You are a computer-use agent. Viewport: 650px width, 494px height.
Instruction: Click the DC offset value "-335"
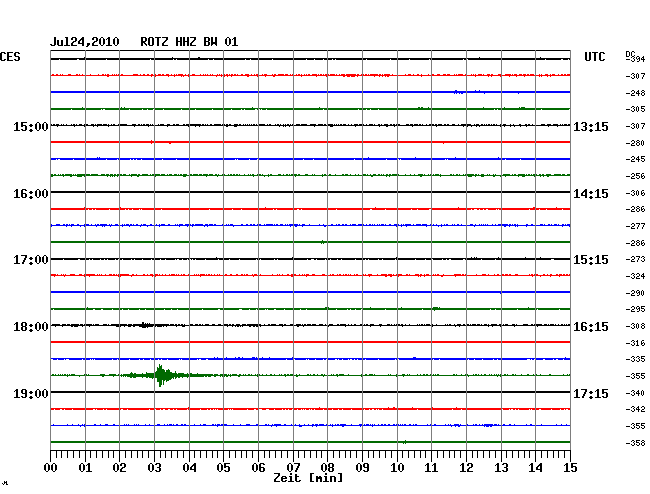tap(635, 359)
